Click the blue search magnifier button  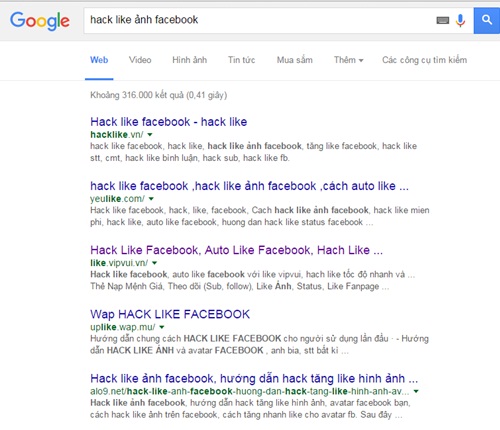coord(487,21)
